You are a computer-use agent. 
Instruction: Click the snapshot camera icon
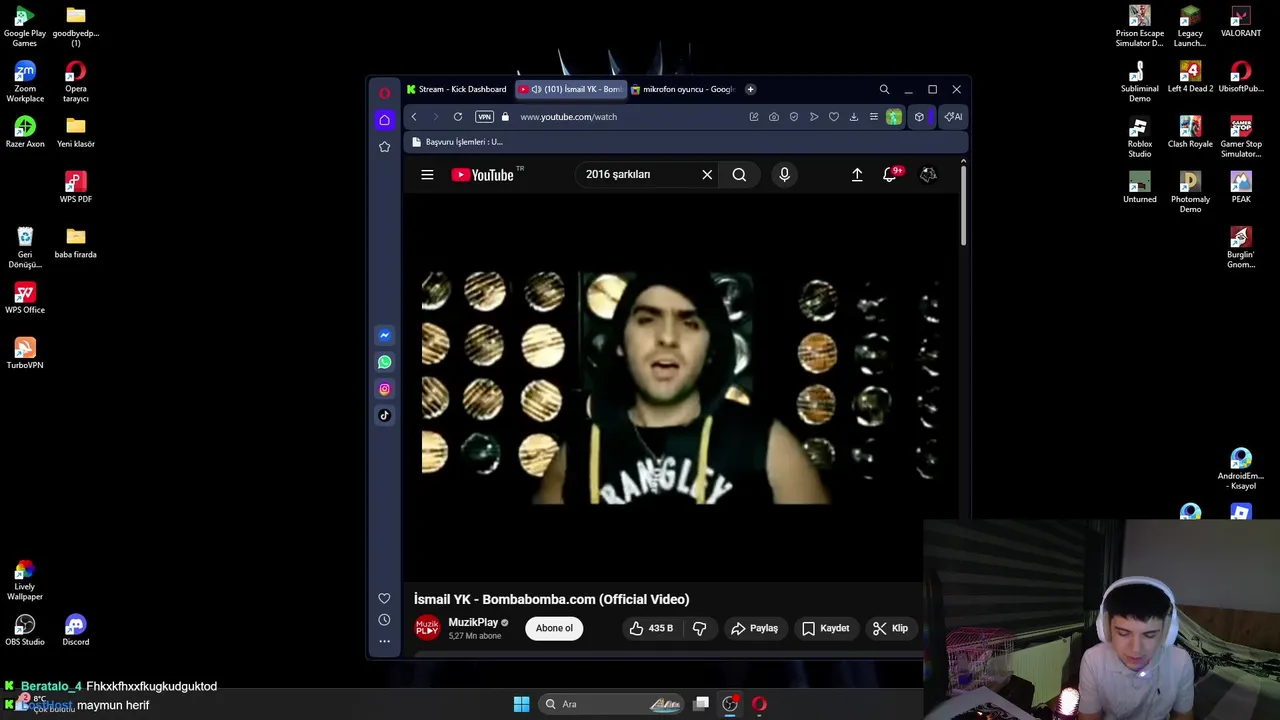click(x=774, y=117)
